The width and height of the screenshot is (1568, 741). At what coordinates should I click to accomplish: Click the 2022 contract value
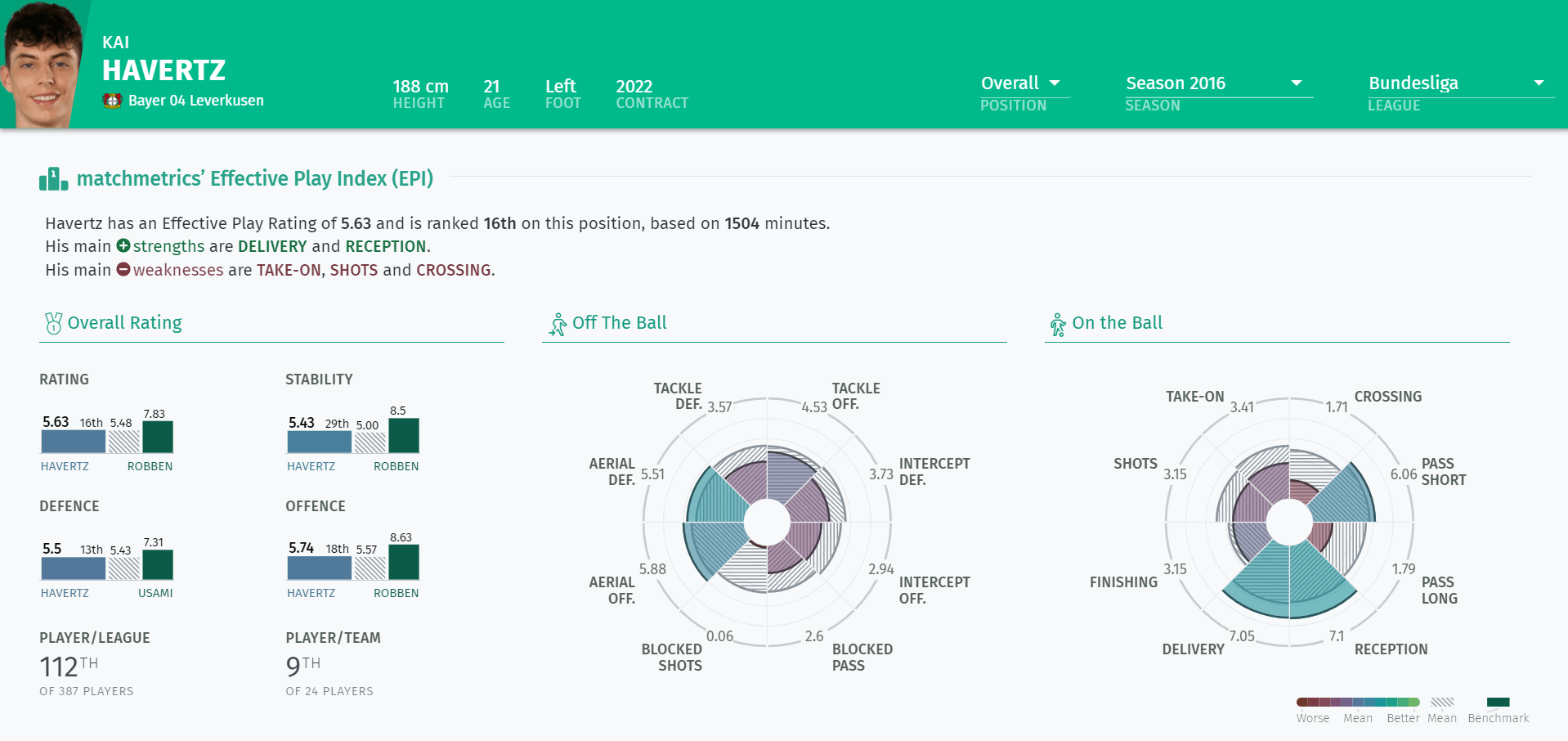tap(634, 87)
